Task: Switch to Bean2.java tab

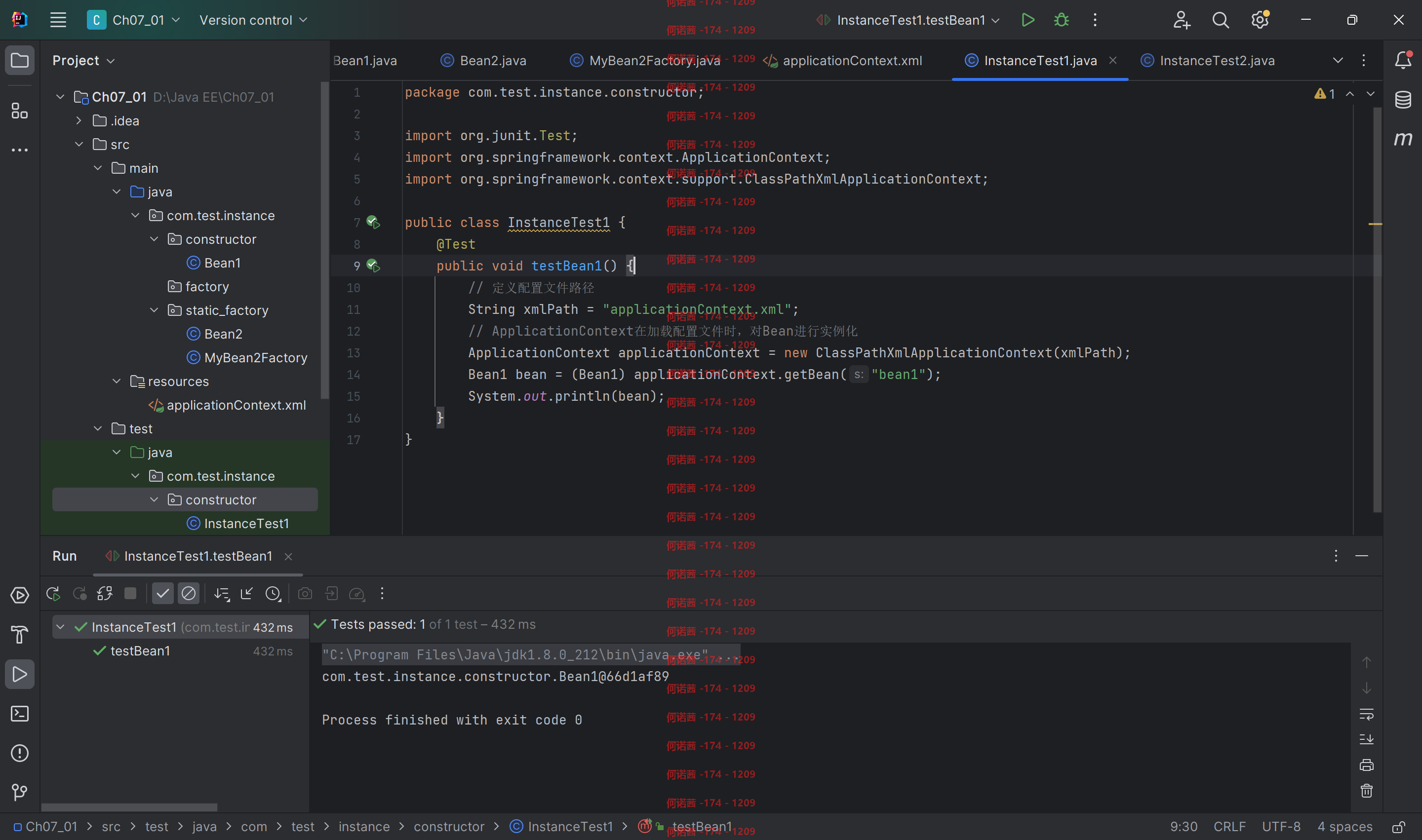Action: coord(483,60)
